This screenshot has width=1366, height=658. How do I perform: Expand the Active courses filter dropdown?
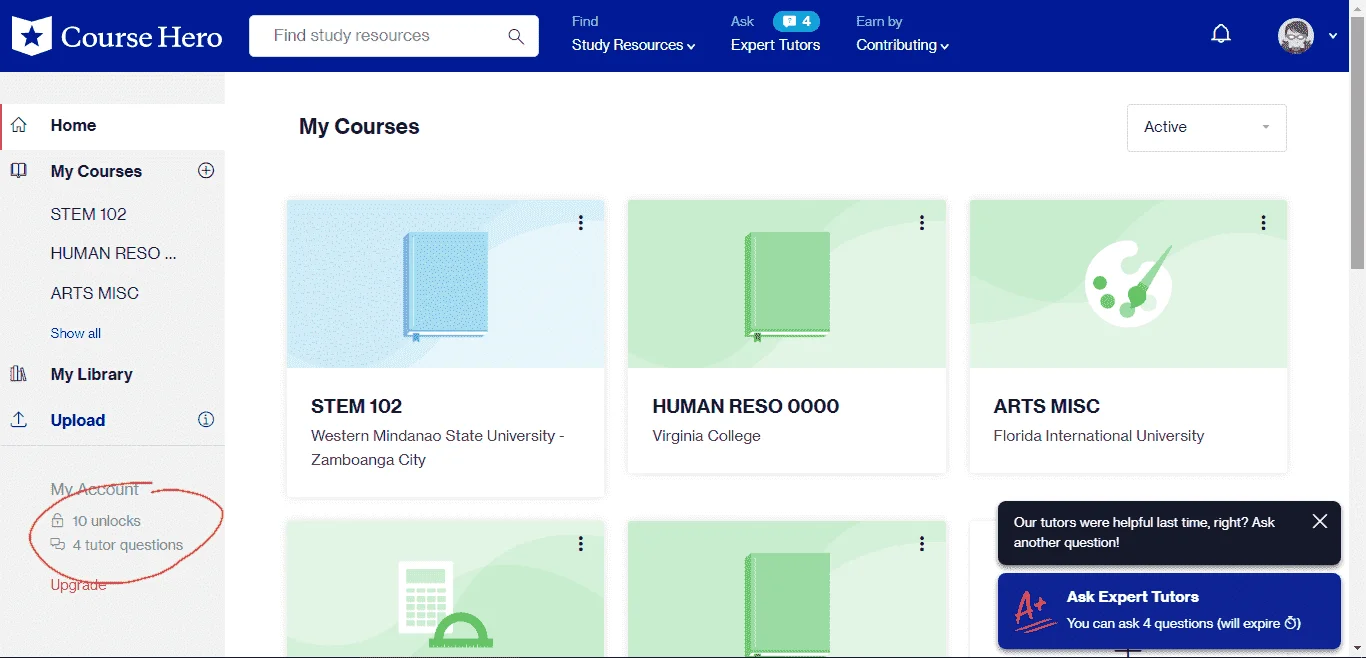[x=1207, y=128]
